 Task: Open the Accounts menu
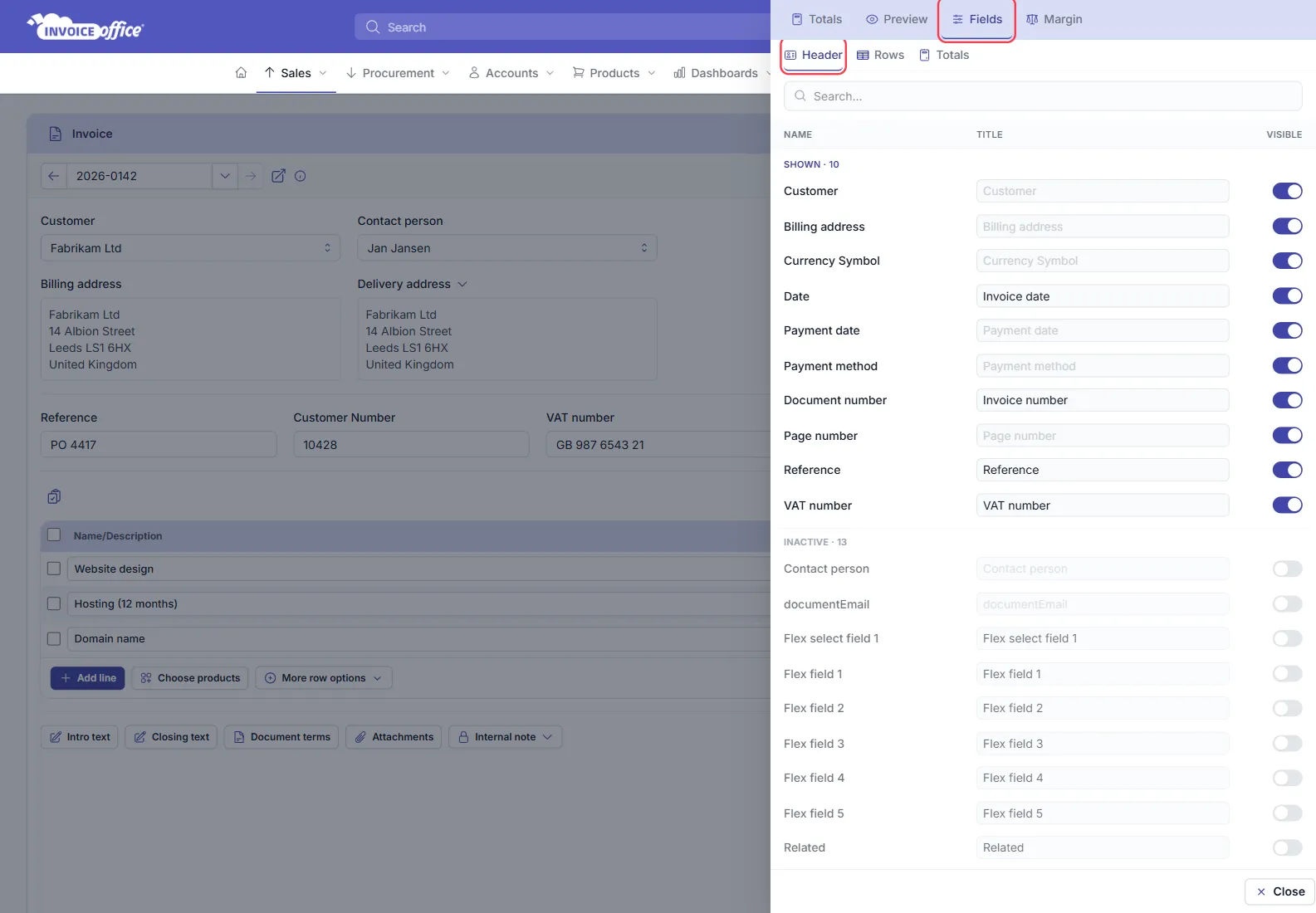511,73
